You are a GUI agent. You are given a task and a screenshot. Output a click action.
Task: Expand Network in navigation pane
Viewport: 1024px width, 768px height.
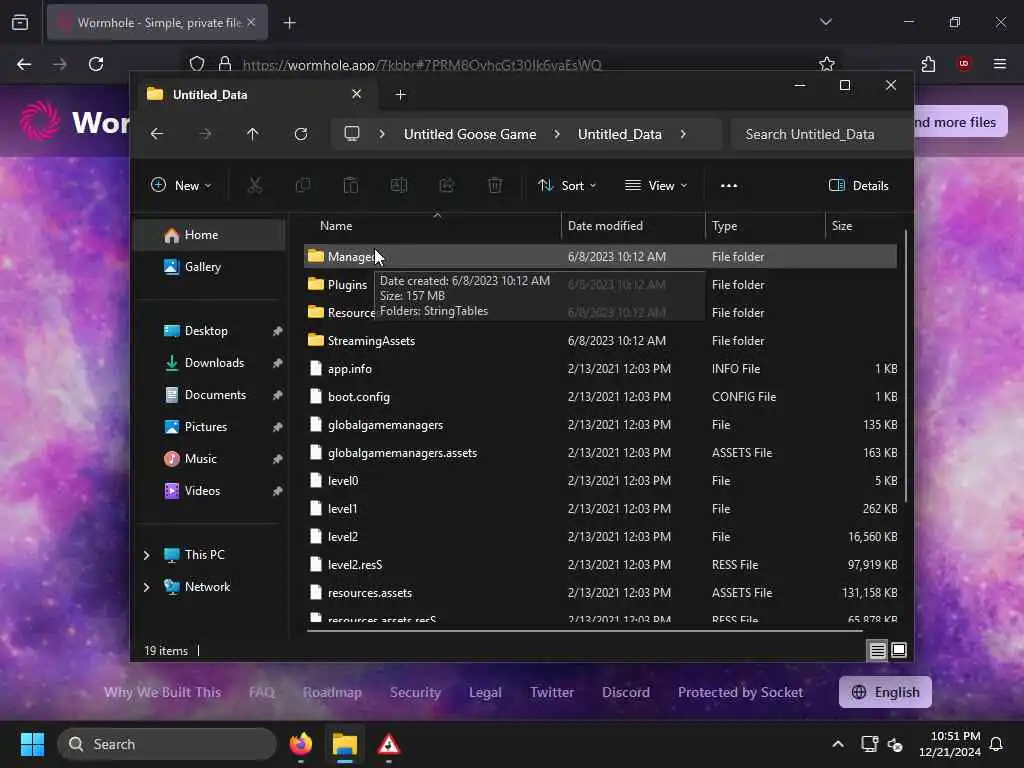click(x=146, y=587)
